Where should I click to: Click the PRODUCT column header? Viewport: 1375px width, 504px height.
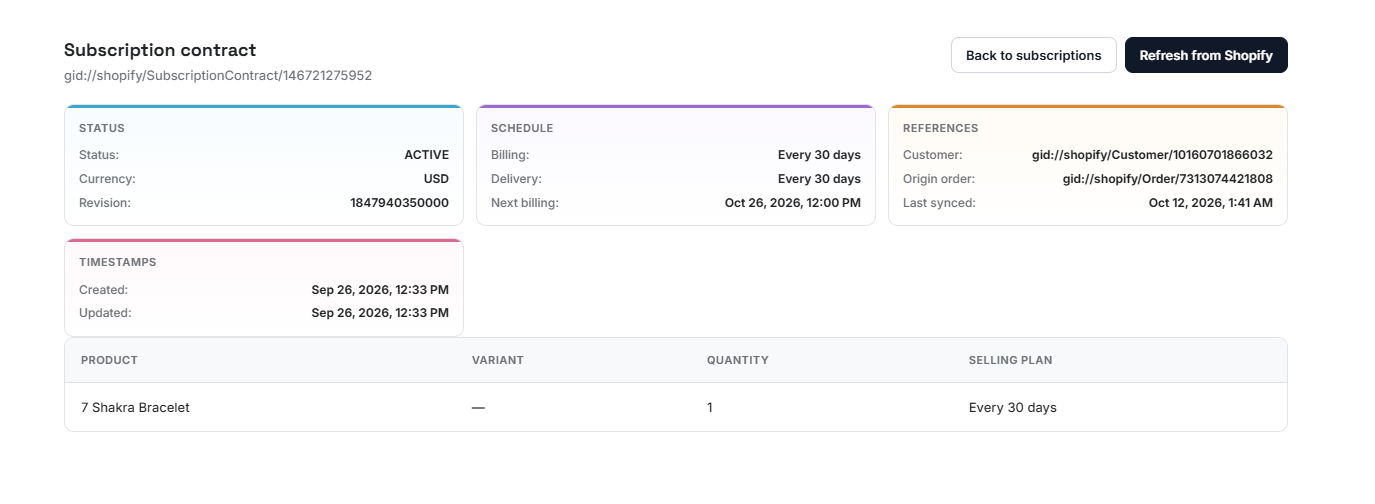coord(109,360)
